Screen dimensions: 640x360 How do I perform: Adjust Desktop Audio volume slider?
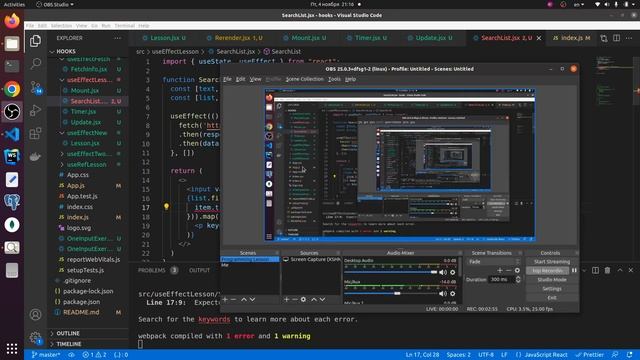coord(391,272)
